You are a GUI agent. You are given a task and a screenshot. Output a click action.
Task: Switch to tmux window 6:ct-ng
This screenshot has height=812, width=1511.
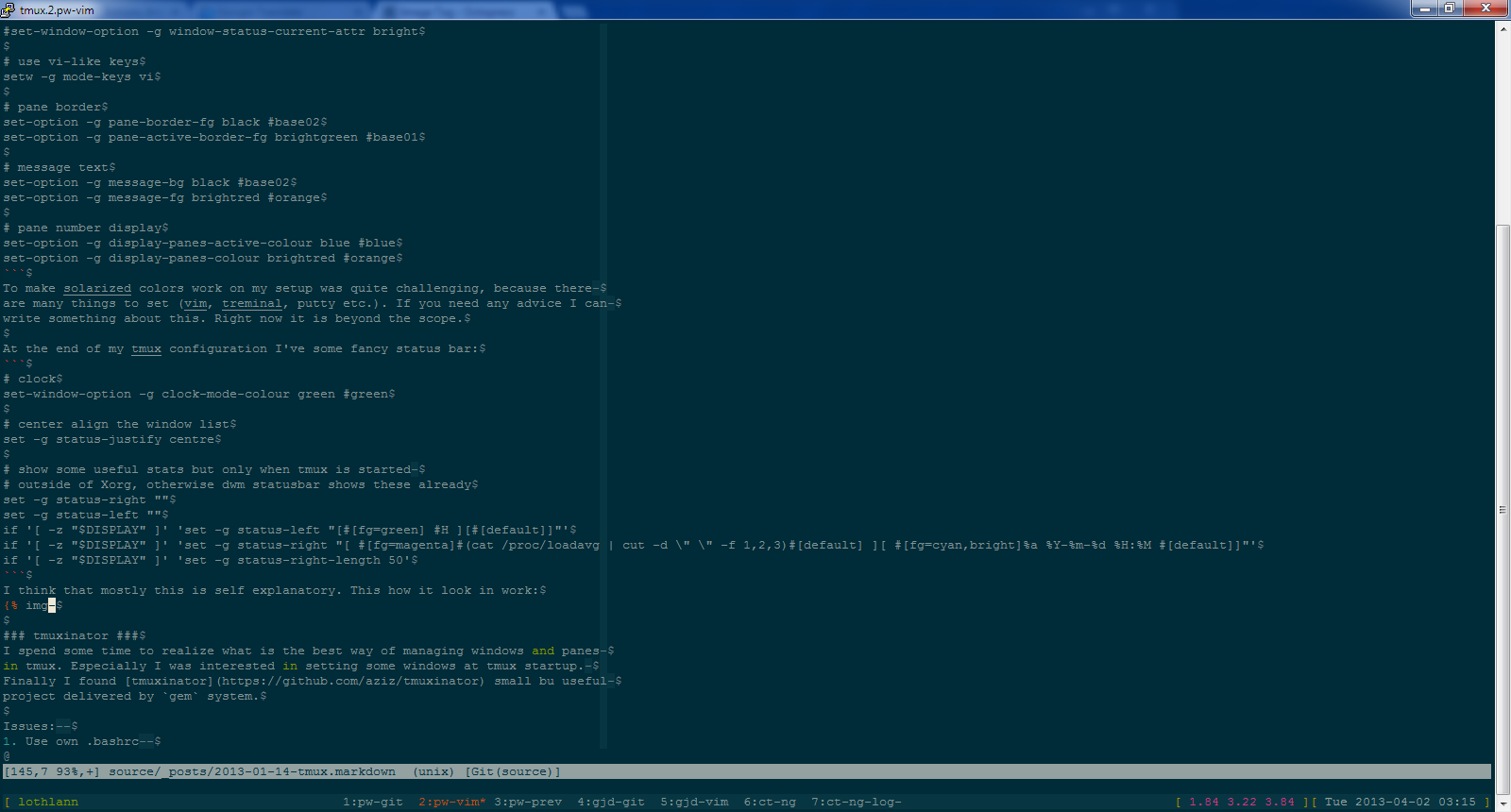[770, 802]
